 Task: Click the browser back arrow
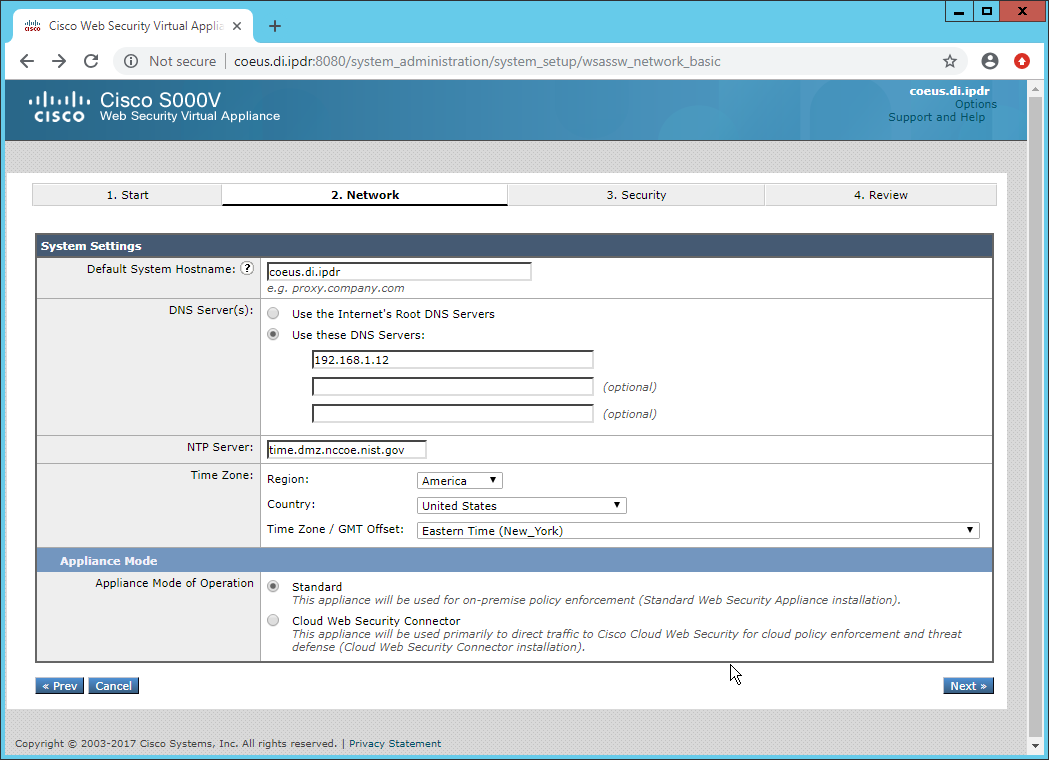point(27,62)
